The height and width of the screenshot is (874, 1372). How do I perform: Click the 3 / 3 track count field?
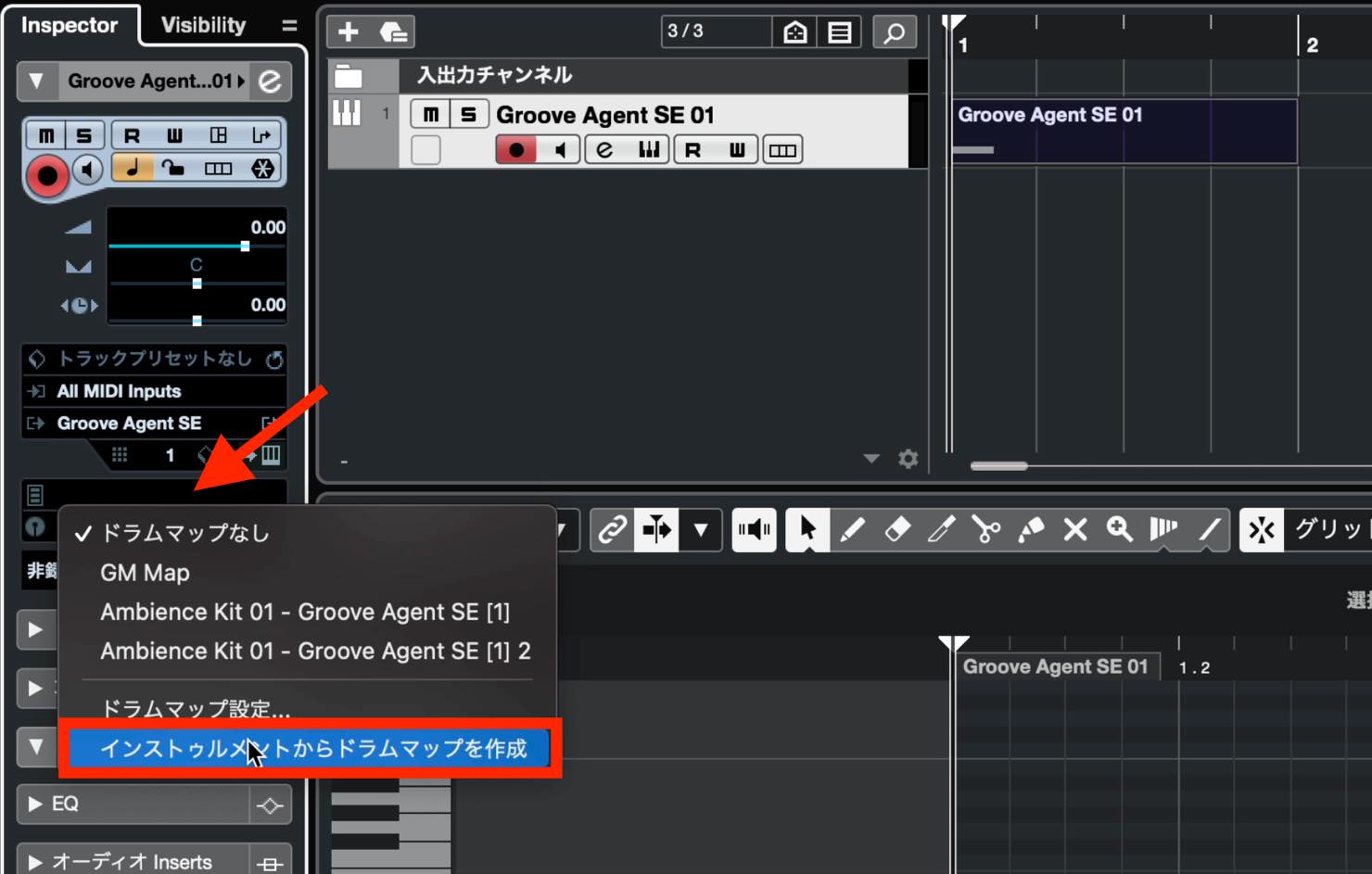pos(716,32)
